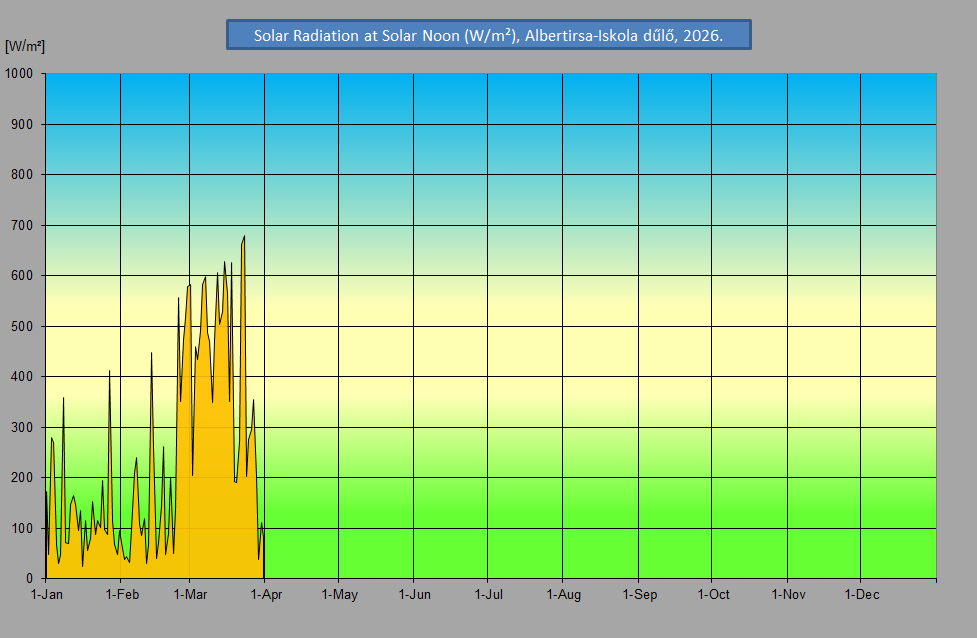
Task: Select the 1-Dec x-axis date label
Action: coord(861,595)
